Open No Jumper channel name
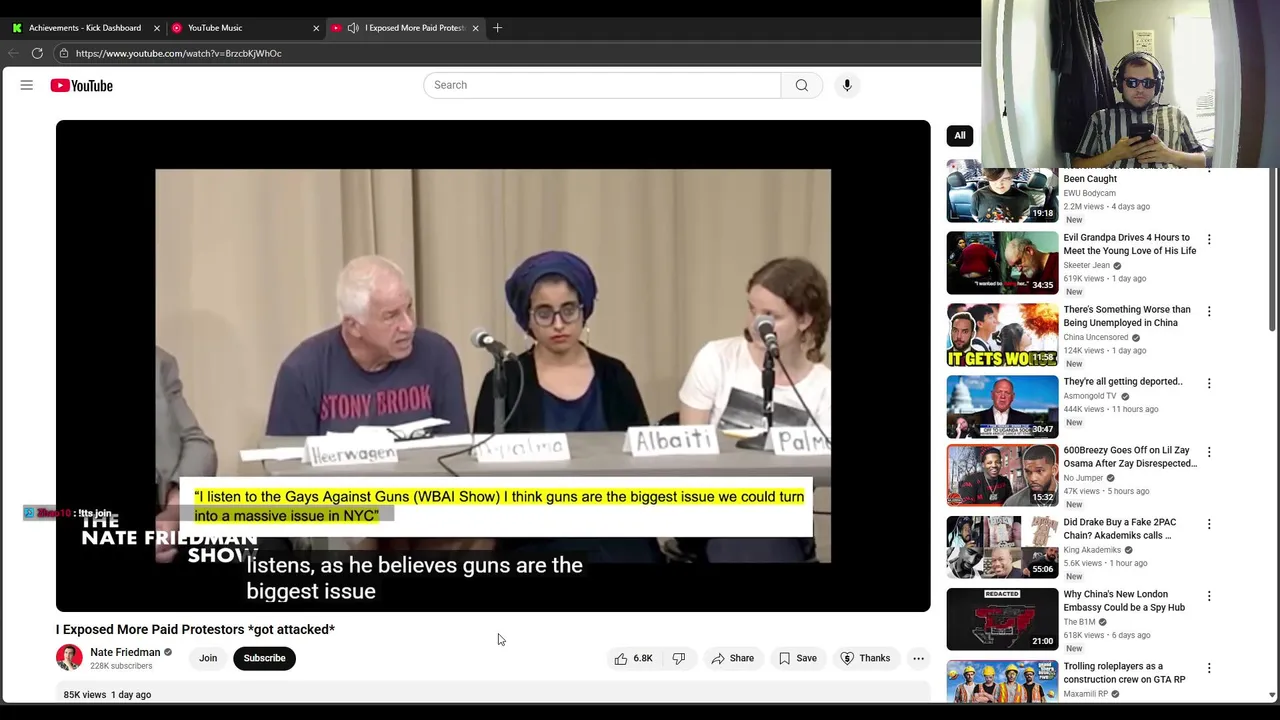This screenshot has height=720, width=1280. (x=1083, y=478)
